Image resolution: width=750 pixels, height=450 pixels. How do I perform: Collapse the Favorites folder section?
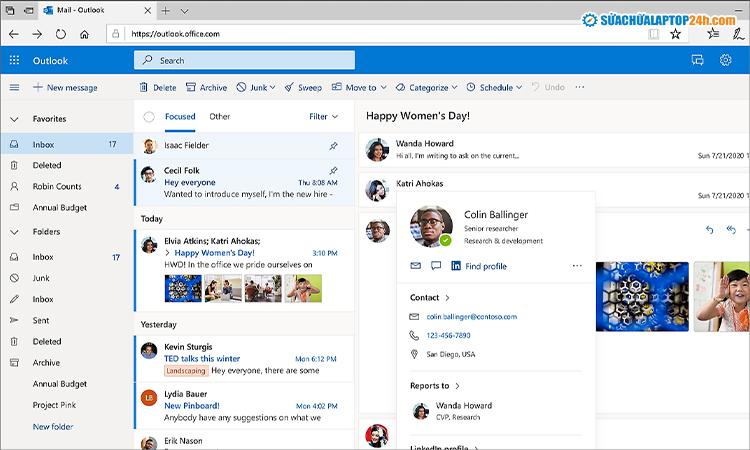(14, 119)
